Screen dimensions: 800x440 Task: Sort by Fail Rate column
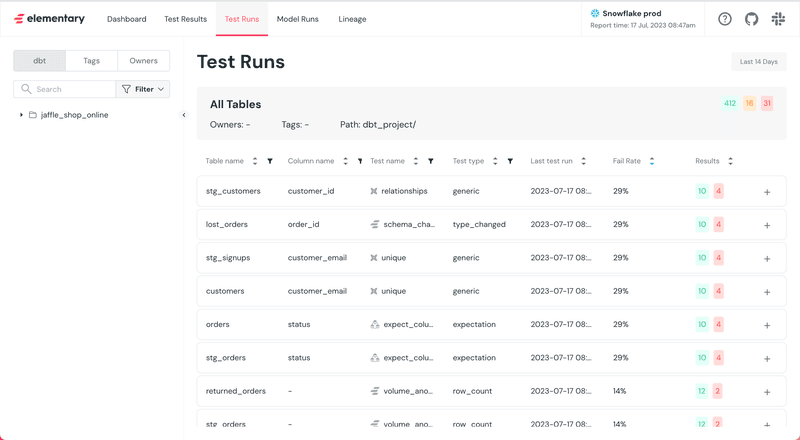tap(652, 161)
